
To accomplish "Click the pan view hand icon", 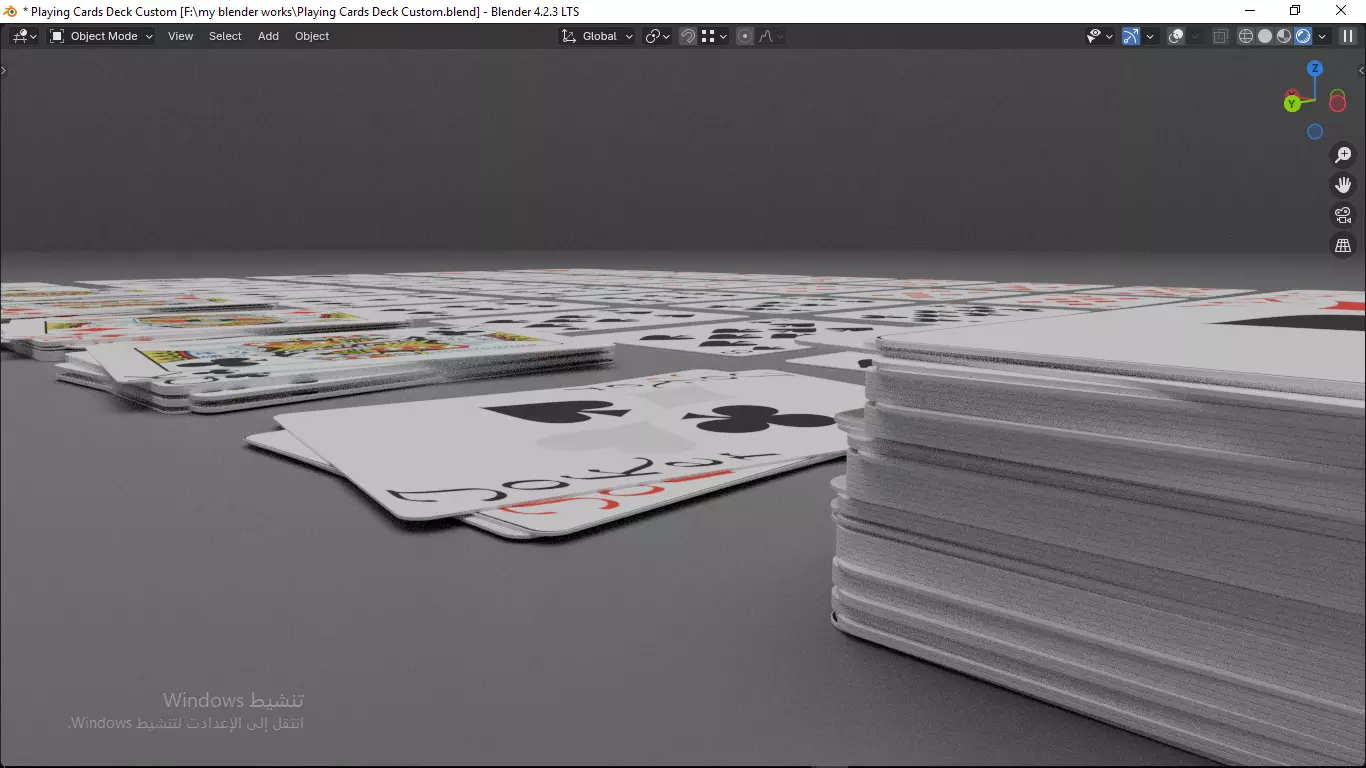I will pos(1343,185).
